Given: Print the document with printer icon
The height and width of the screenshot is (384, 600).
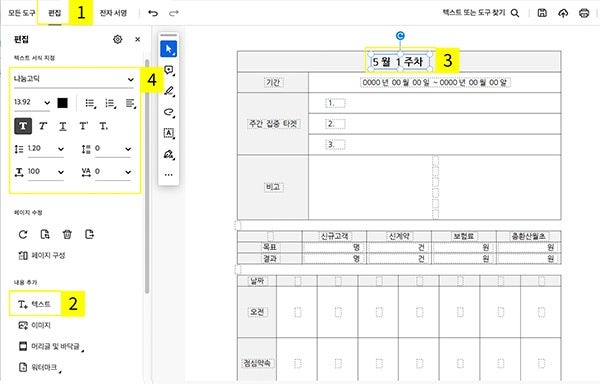Looking at the screenshot, I should click(584, 13).
